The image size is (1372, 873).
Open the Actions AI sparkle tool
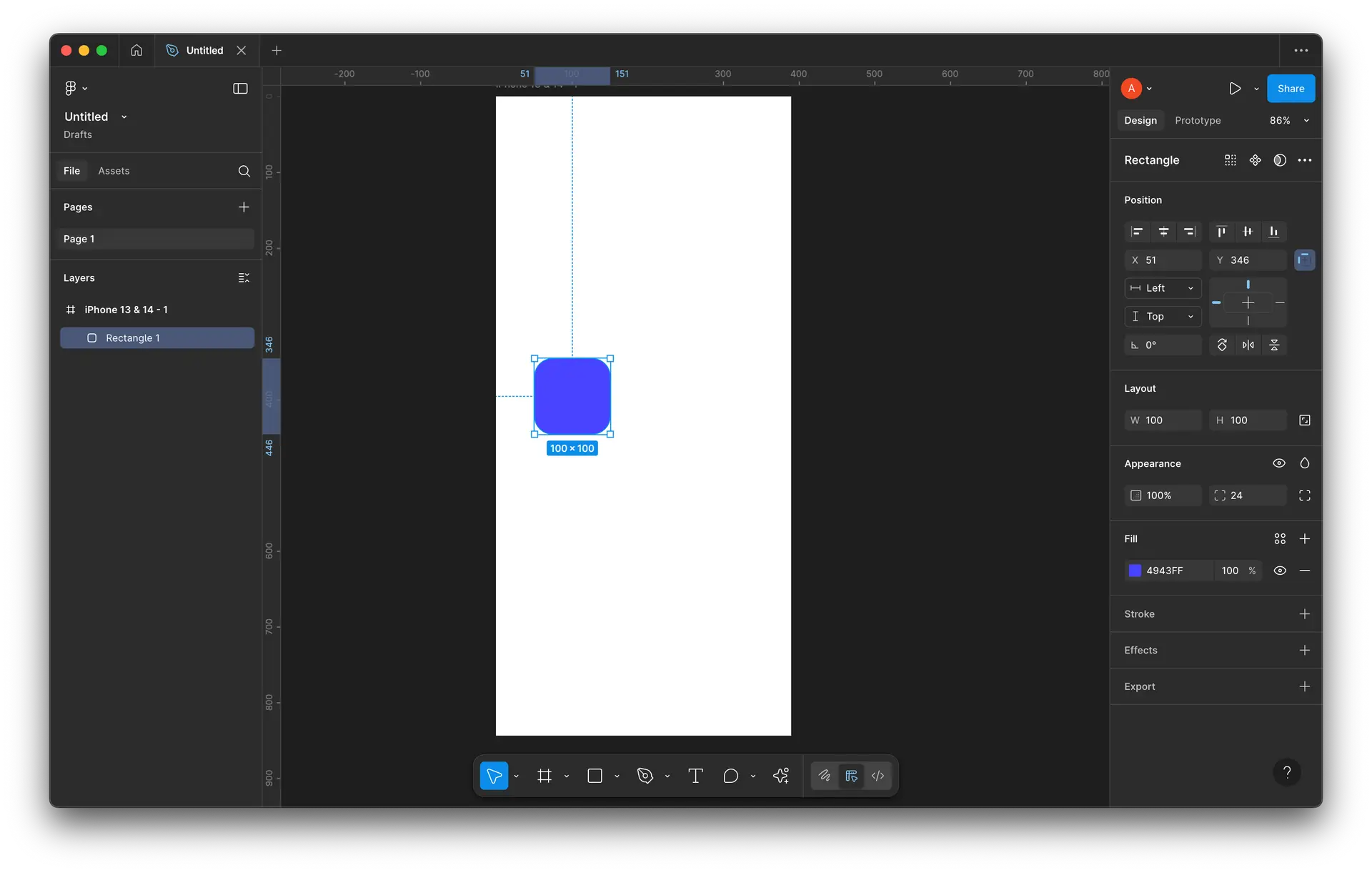coord(781,776)
